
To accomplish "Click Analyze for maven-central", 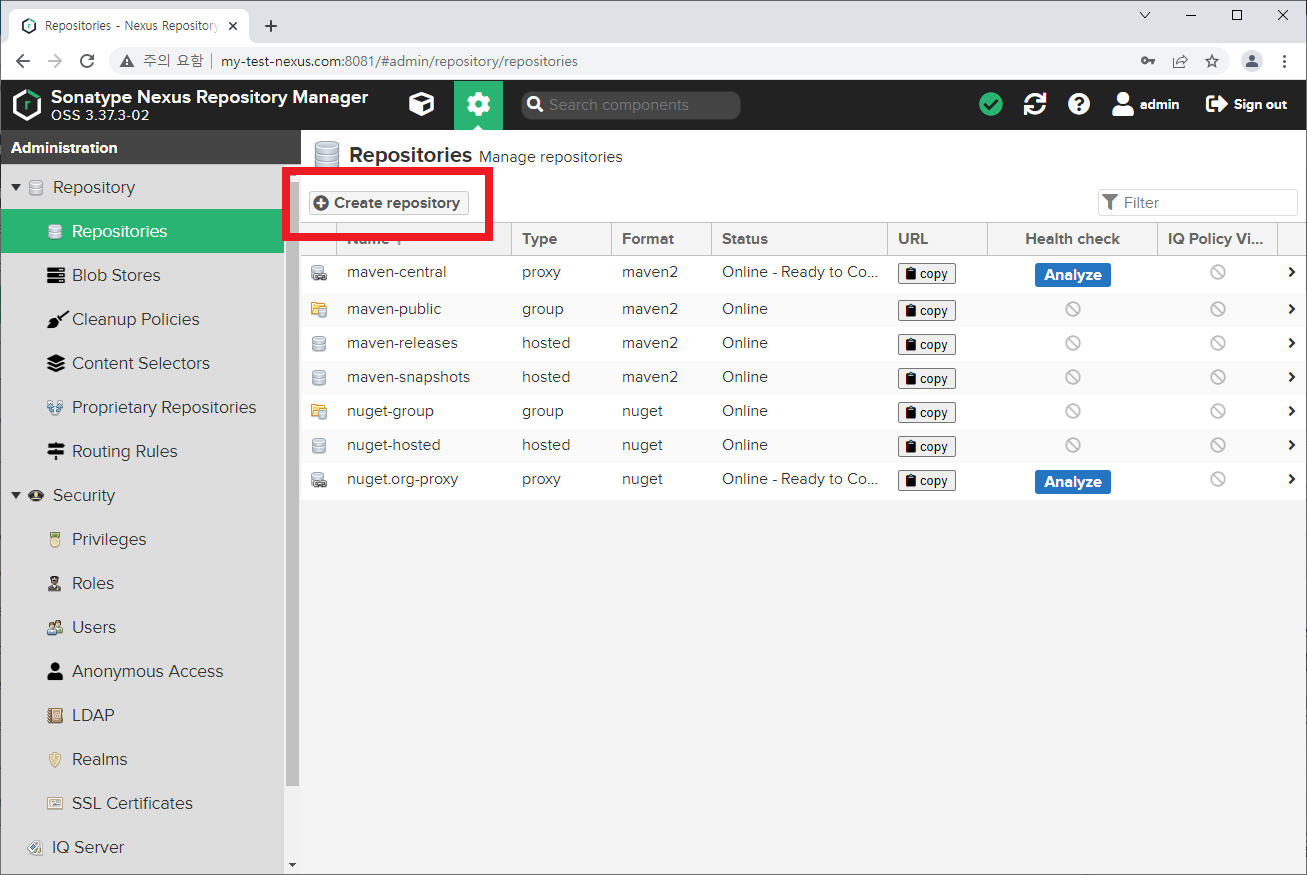I will click(1072, 275).
